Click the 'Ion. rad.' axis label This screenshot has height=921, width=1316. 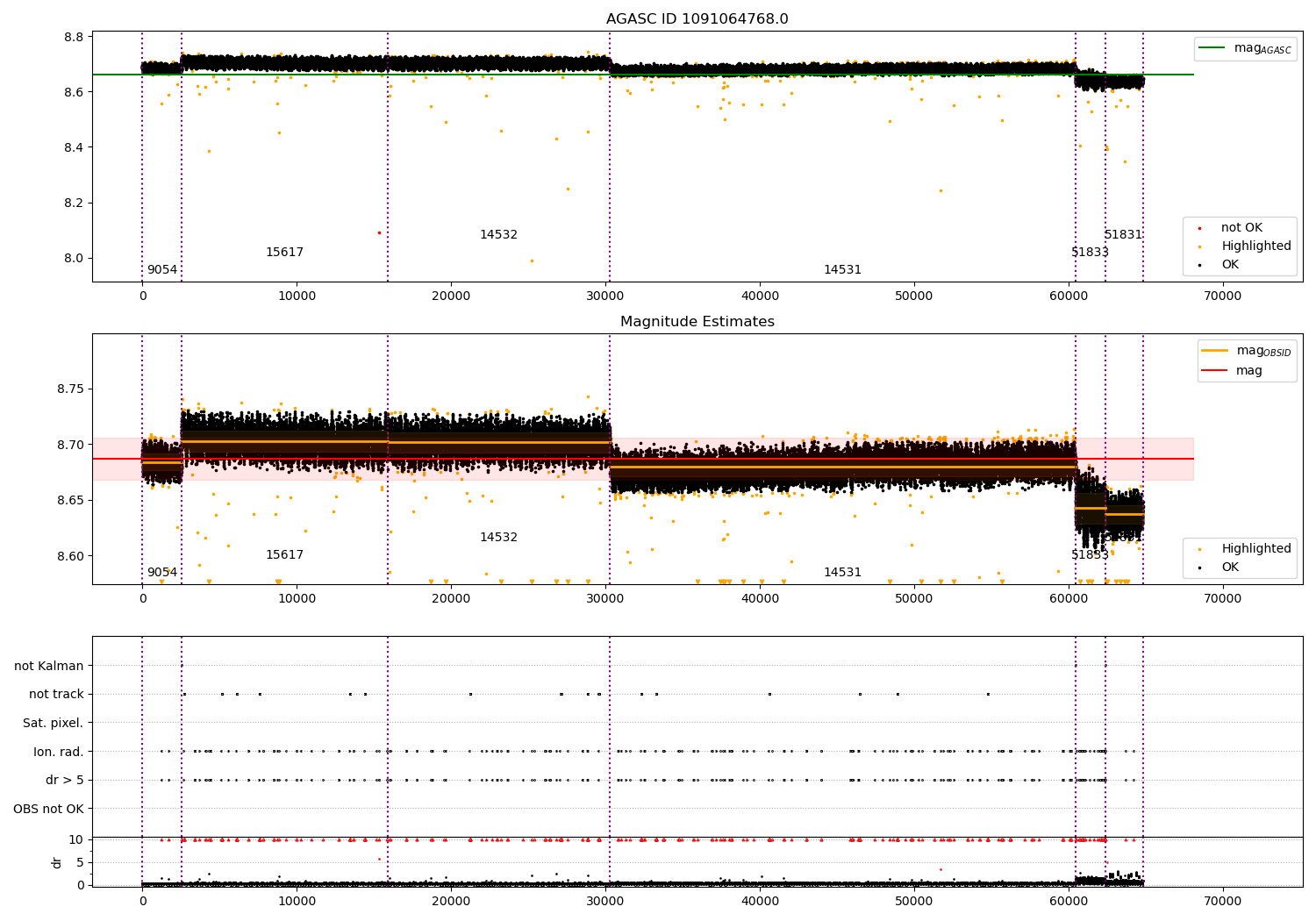pos(59,752)
